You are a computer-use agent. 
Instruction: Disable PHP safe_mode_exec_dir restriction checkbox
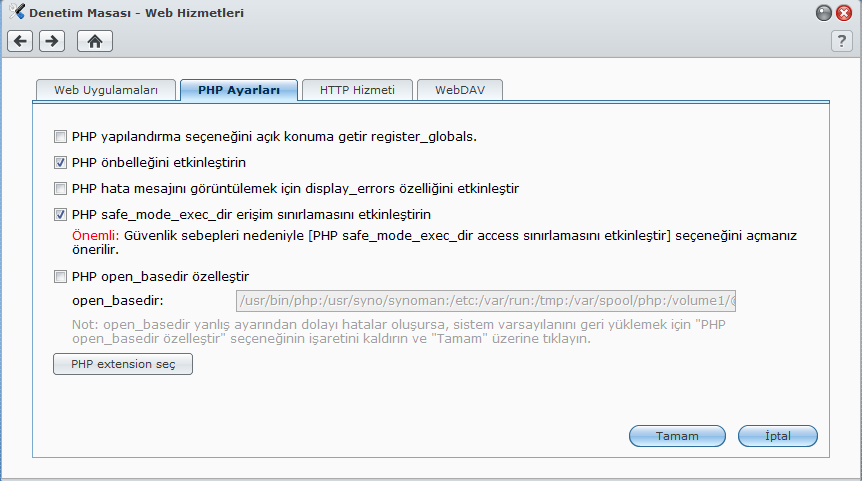(61, 214)
